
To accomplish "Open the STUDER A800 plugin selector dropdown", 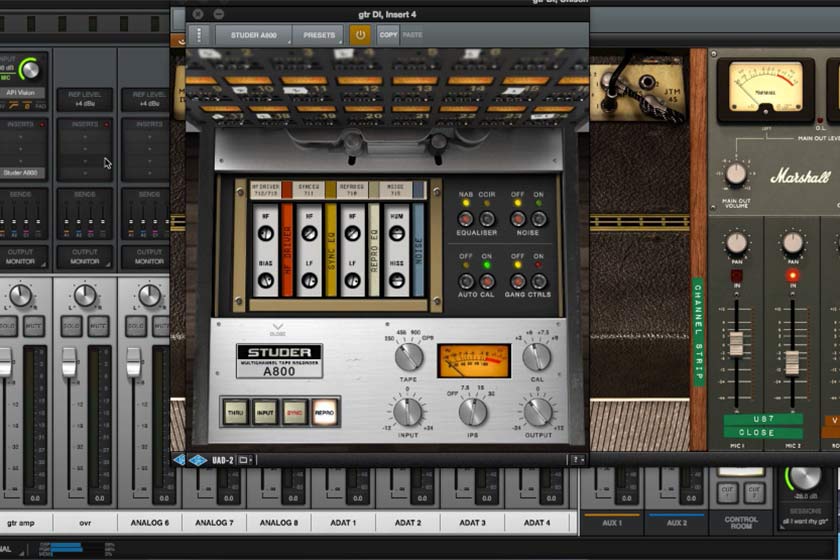I will pos(253,35).
